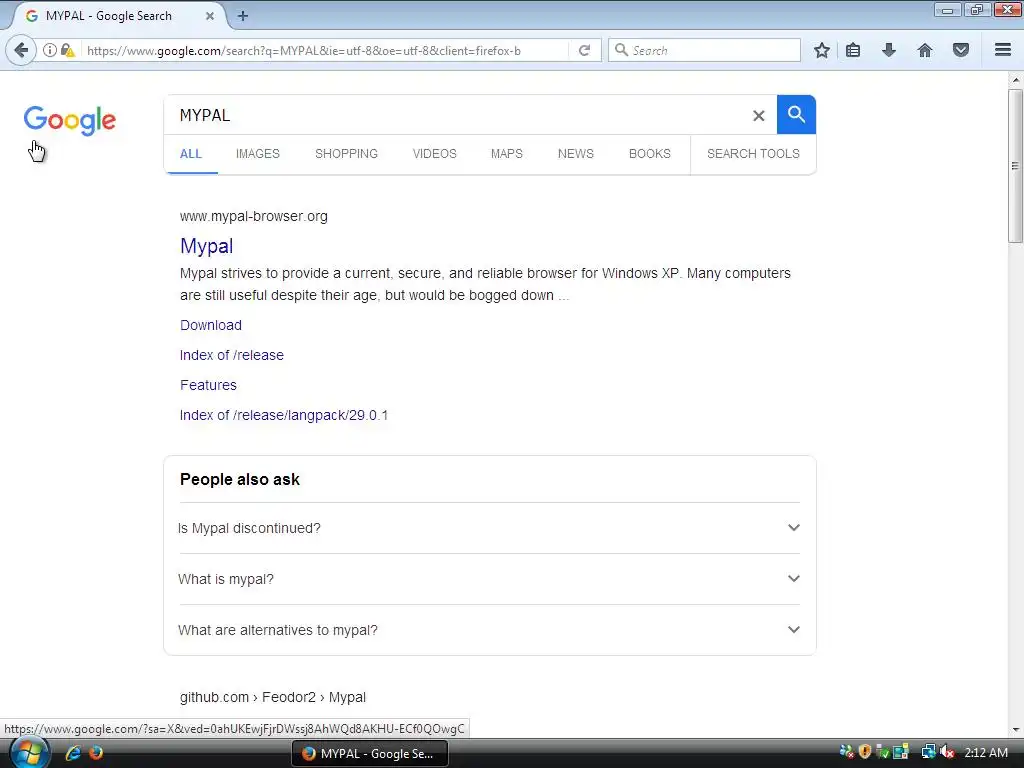Launch Internet Explorer from the taskbar
This screenshot has width=1024, height=768.
coord(72,753)
